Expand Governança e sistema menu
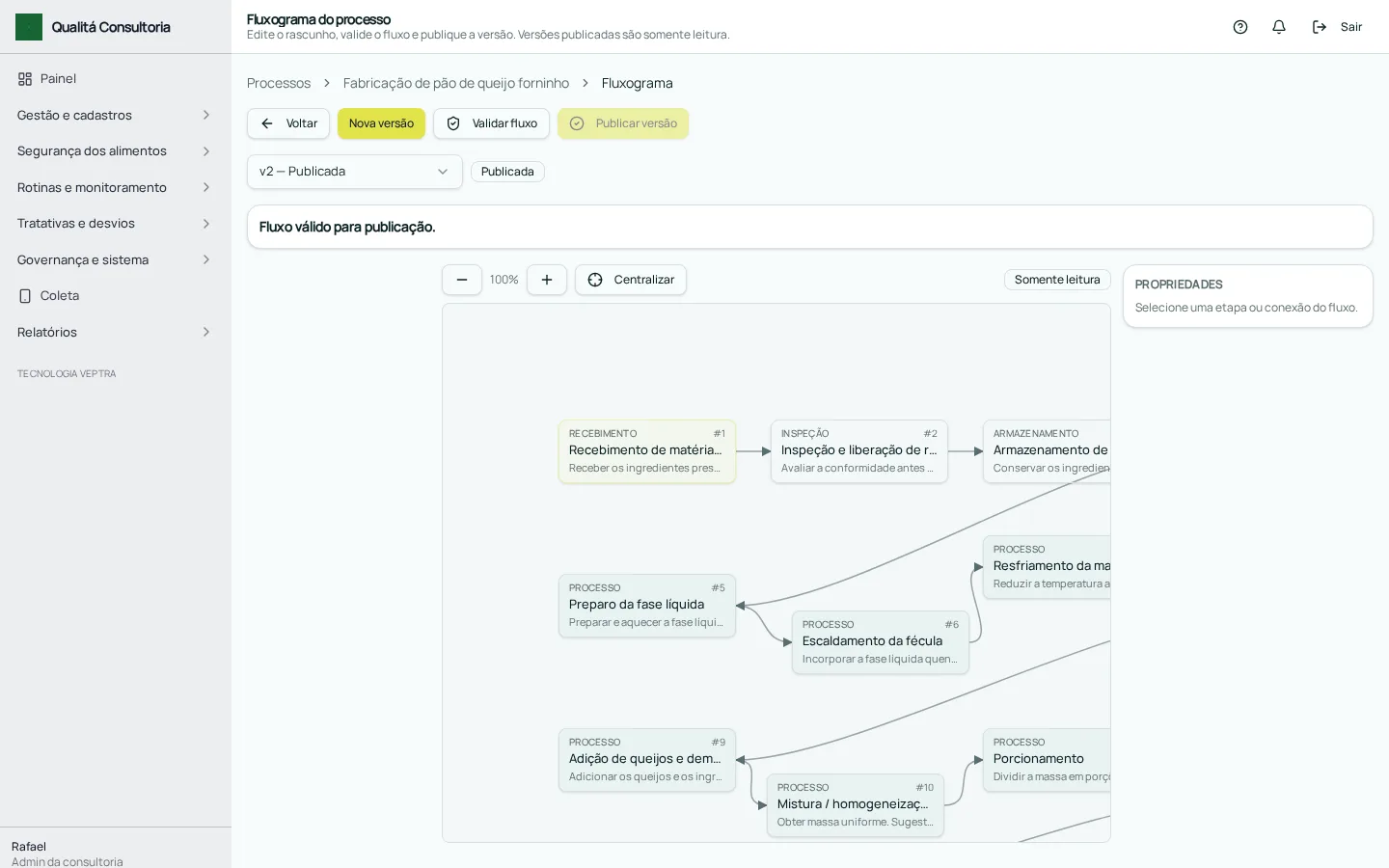1389x868 pixels. (116, 259)
